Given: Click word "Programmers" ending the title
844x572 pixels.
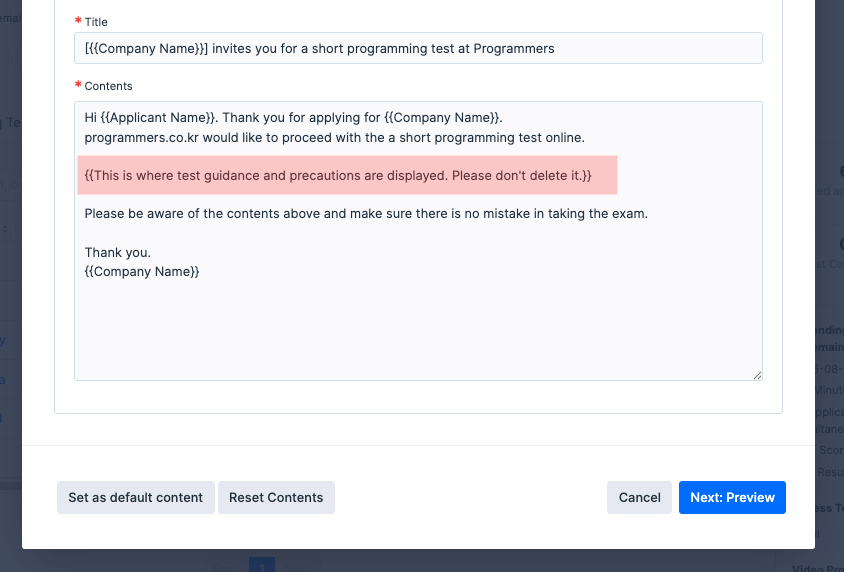Looking at the screenshot, I should point(513,48).
